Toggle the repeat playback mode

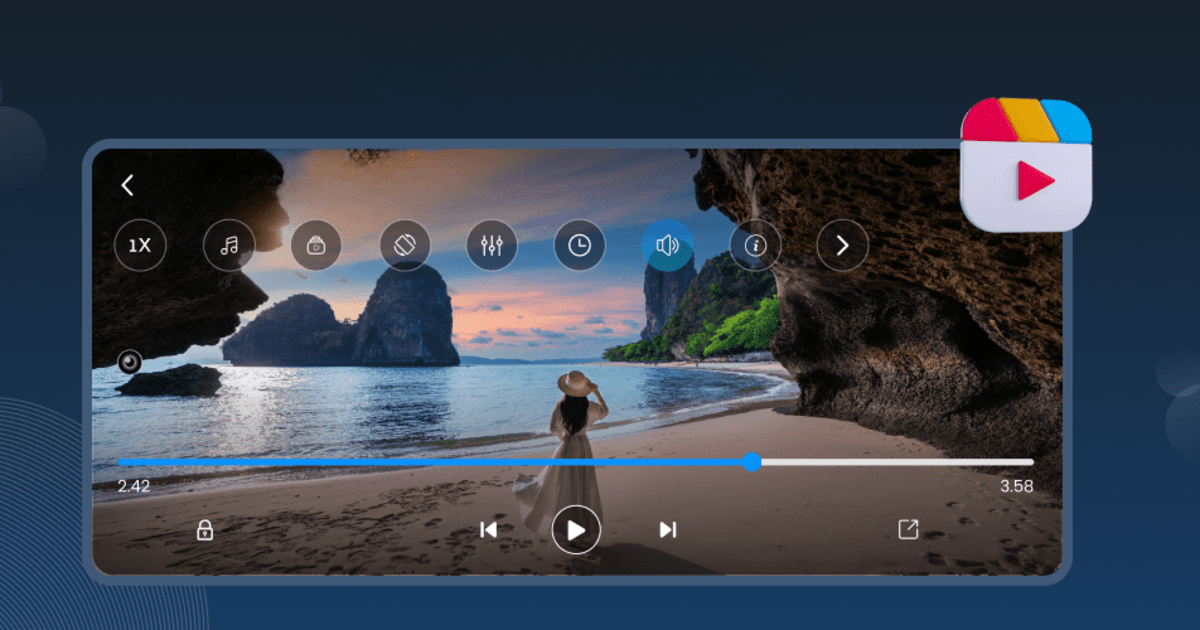128,362
